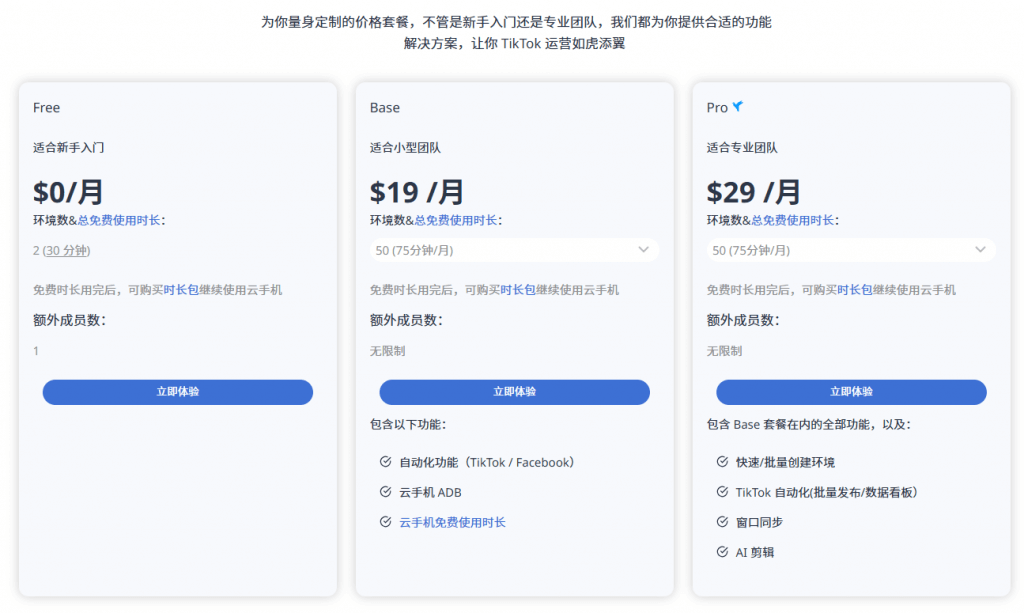The width and height of the screenshot is (1024, 613).
Task: Expand the Pro plan environment count dropdown
Action: (850, 250)
